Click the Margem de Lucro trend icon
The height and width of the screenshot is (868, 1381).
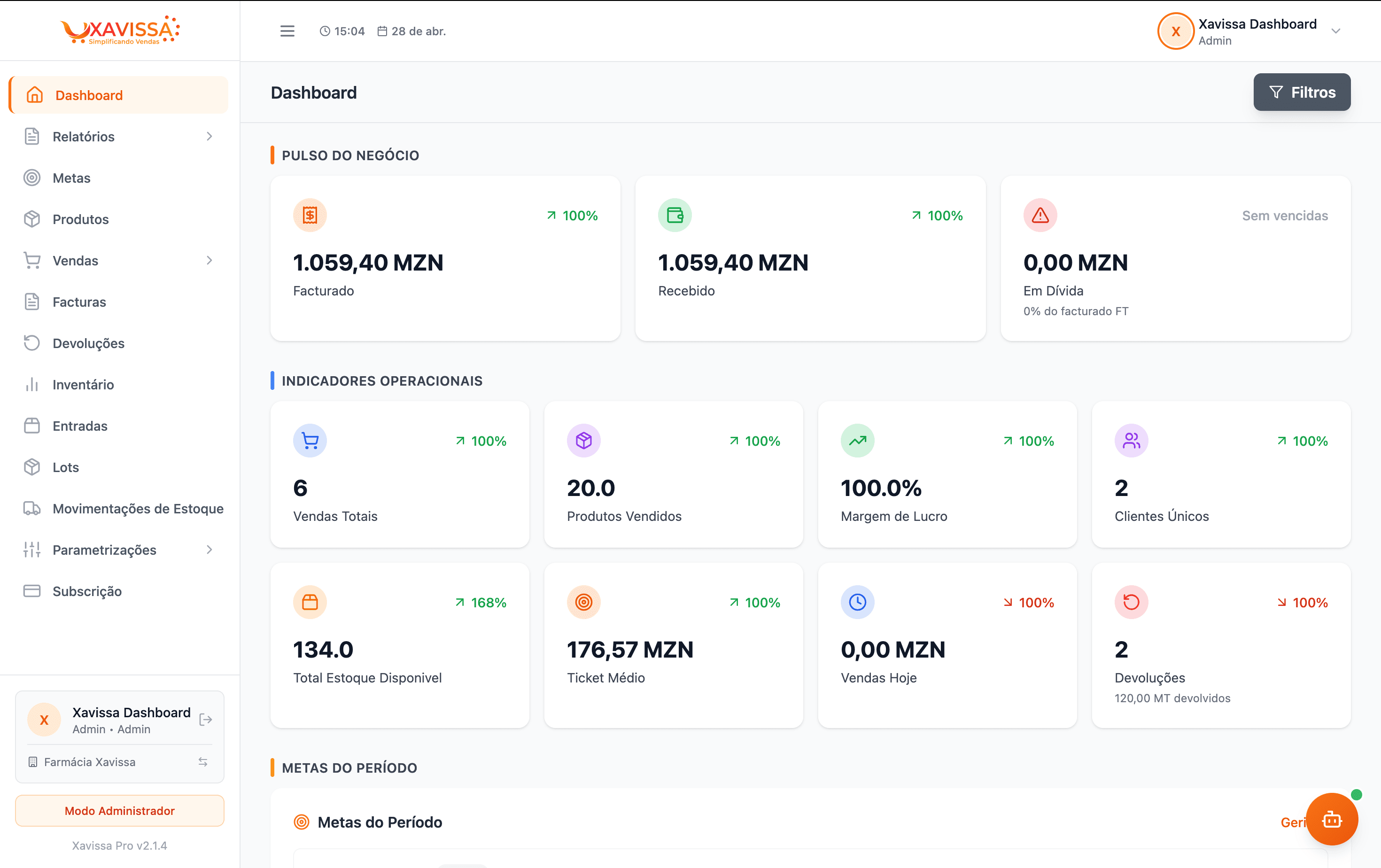[x=857, y=441]
